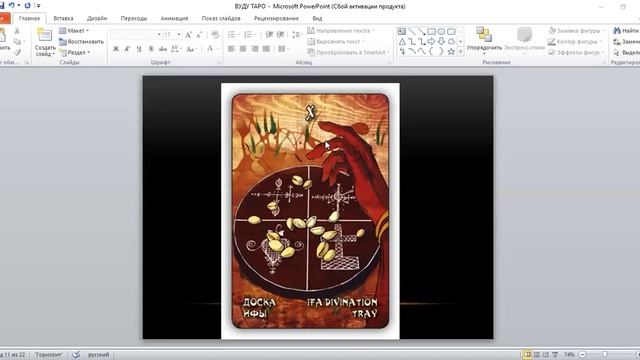Click Преобразовать в SmartArt button

pyautogui.click(x=348, y=52)
